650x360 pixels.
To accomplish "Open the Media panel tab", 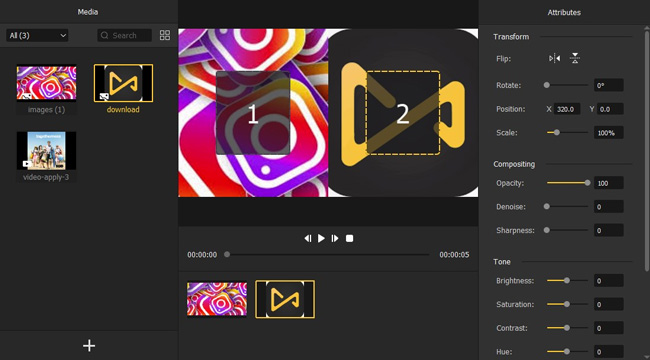I will (88, 12).
